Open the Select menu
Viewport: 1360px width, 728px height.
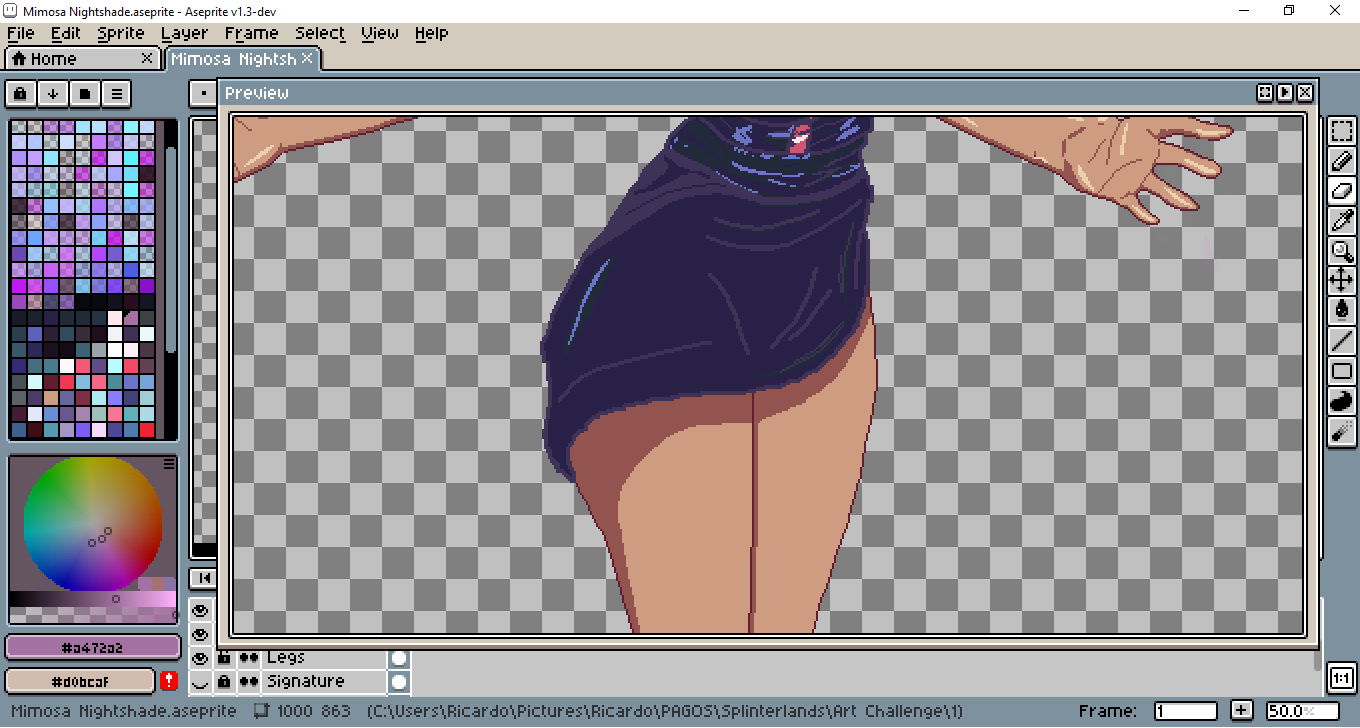coord(320,33)
